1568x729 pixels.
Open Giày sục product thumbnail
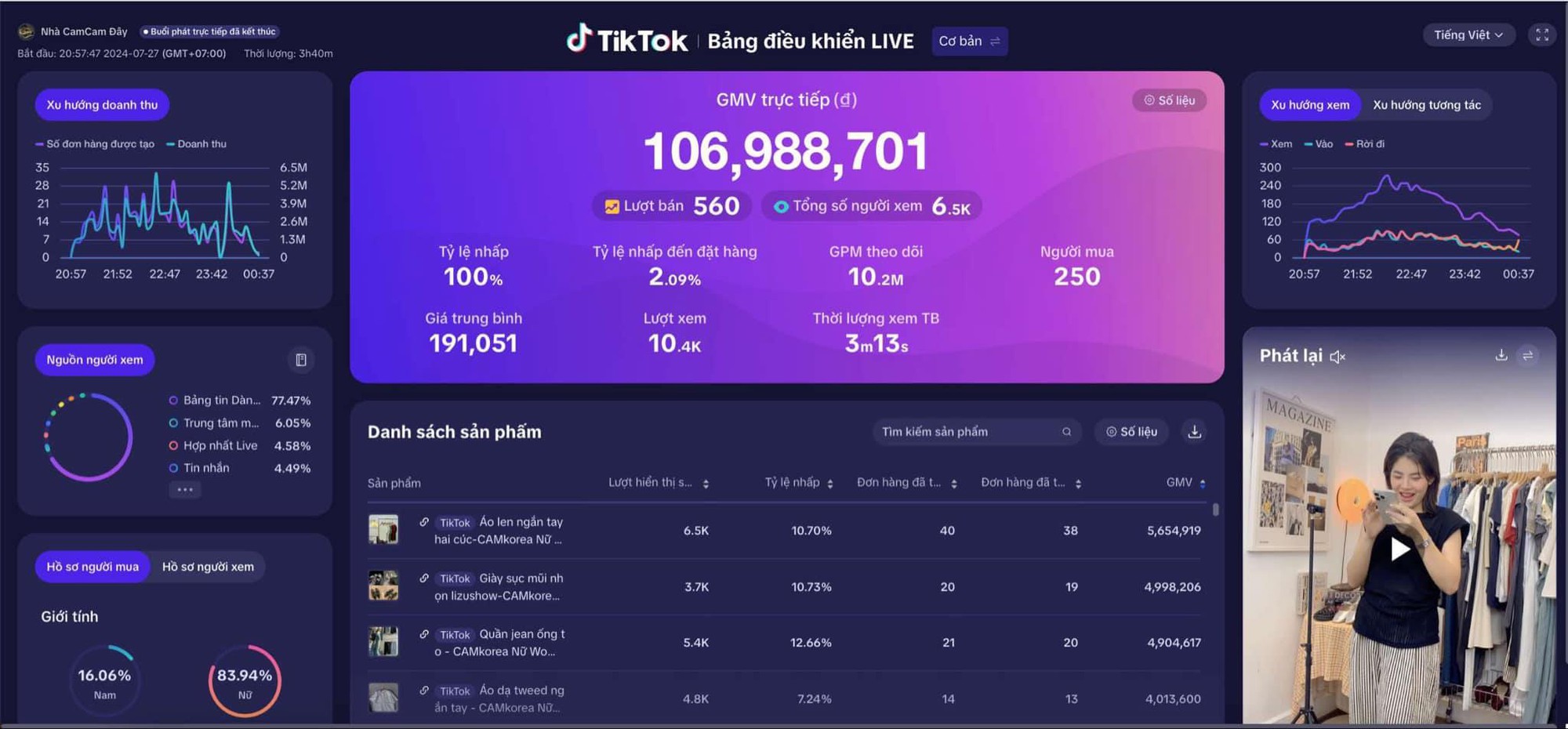tap(383, 586)
